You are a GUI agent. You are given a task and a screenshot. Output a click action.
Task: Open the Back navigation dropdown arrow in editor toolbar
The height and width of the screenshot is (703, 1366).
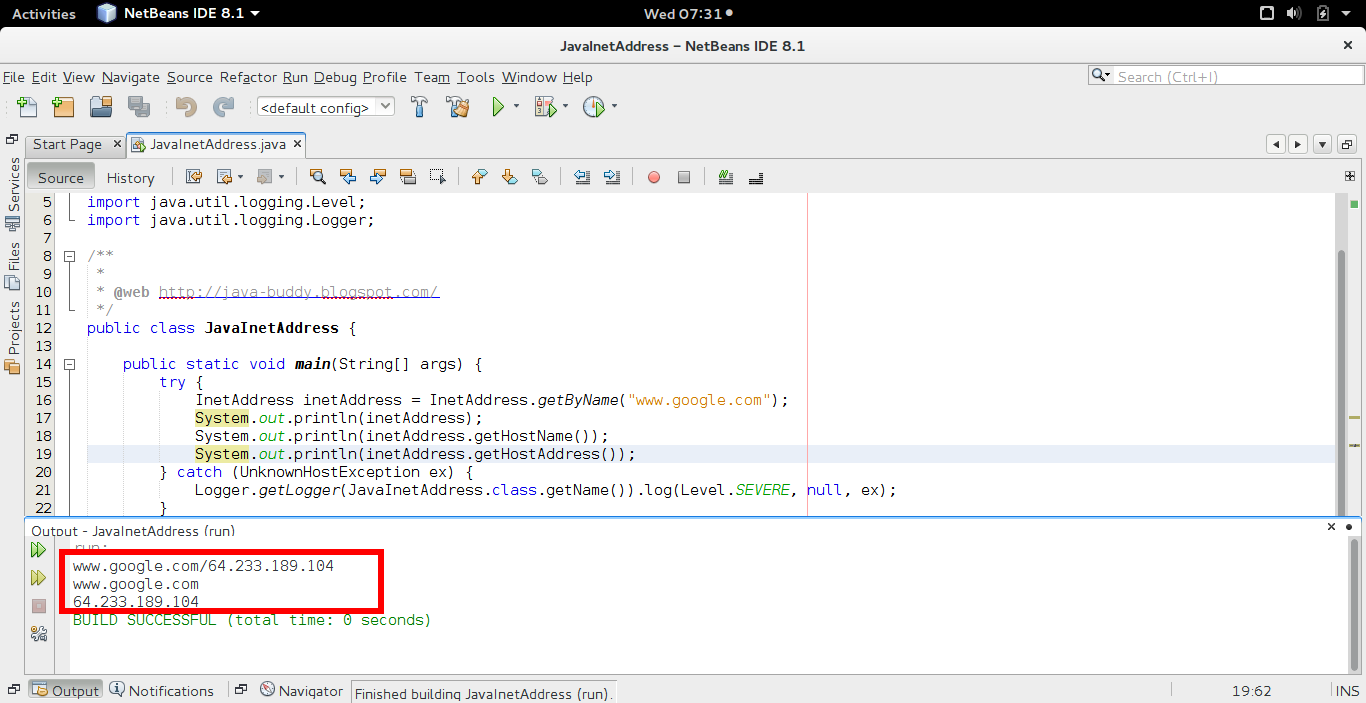click(x=240, y=177)
